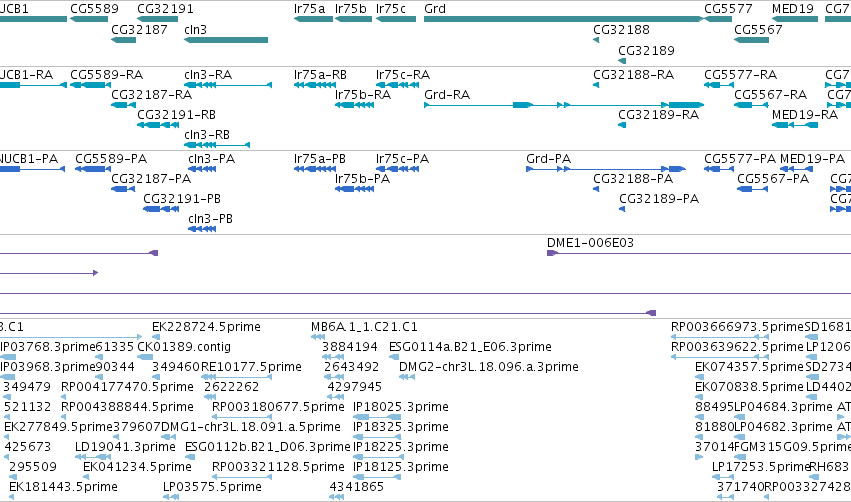Click the EK228724.5prime EST label

point(206,327)
